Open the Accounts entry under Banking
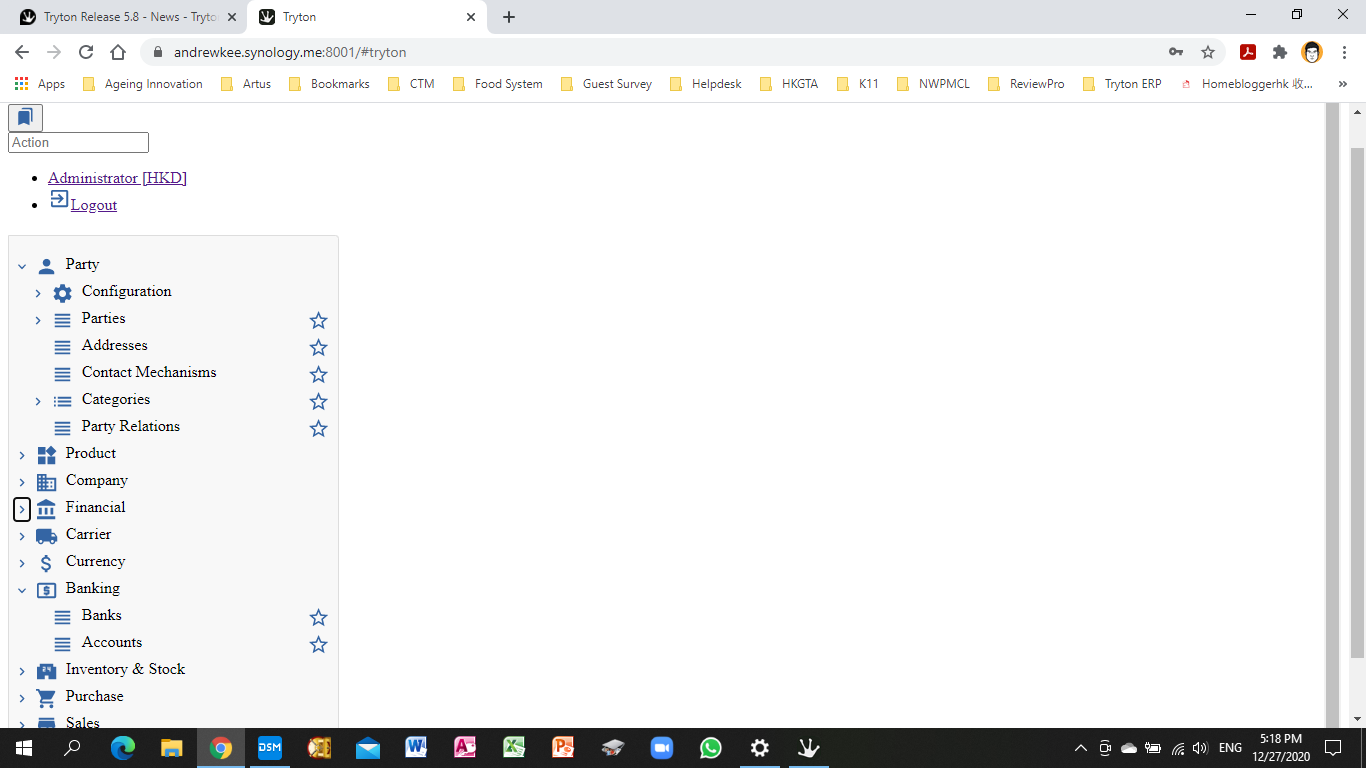The width and height of the screenshot is (1366, 768). point(112,642)
